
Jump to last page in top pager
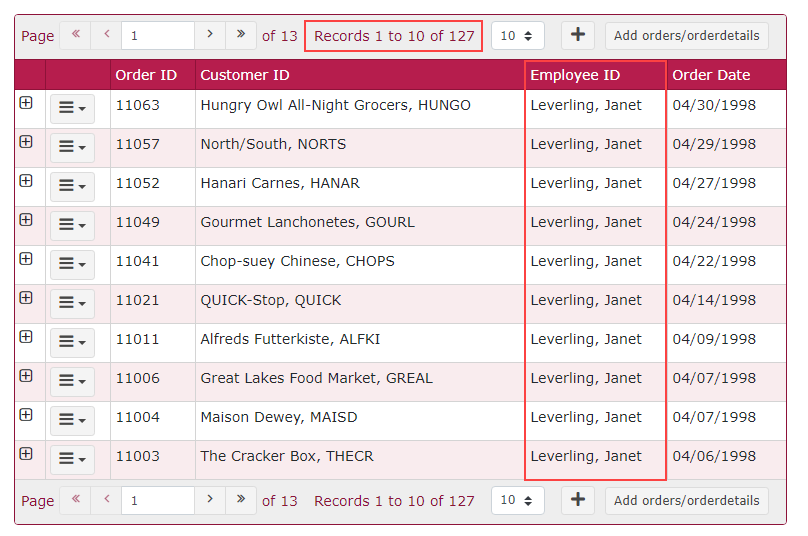(x=240, y=35)
